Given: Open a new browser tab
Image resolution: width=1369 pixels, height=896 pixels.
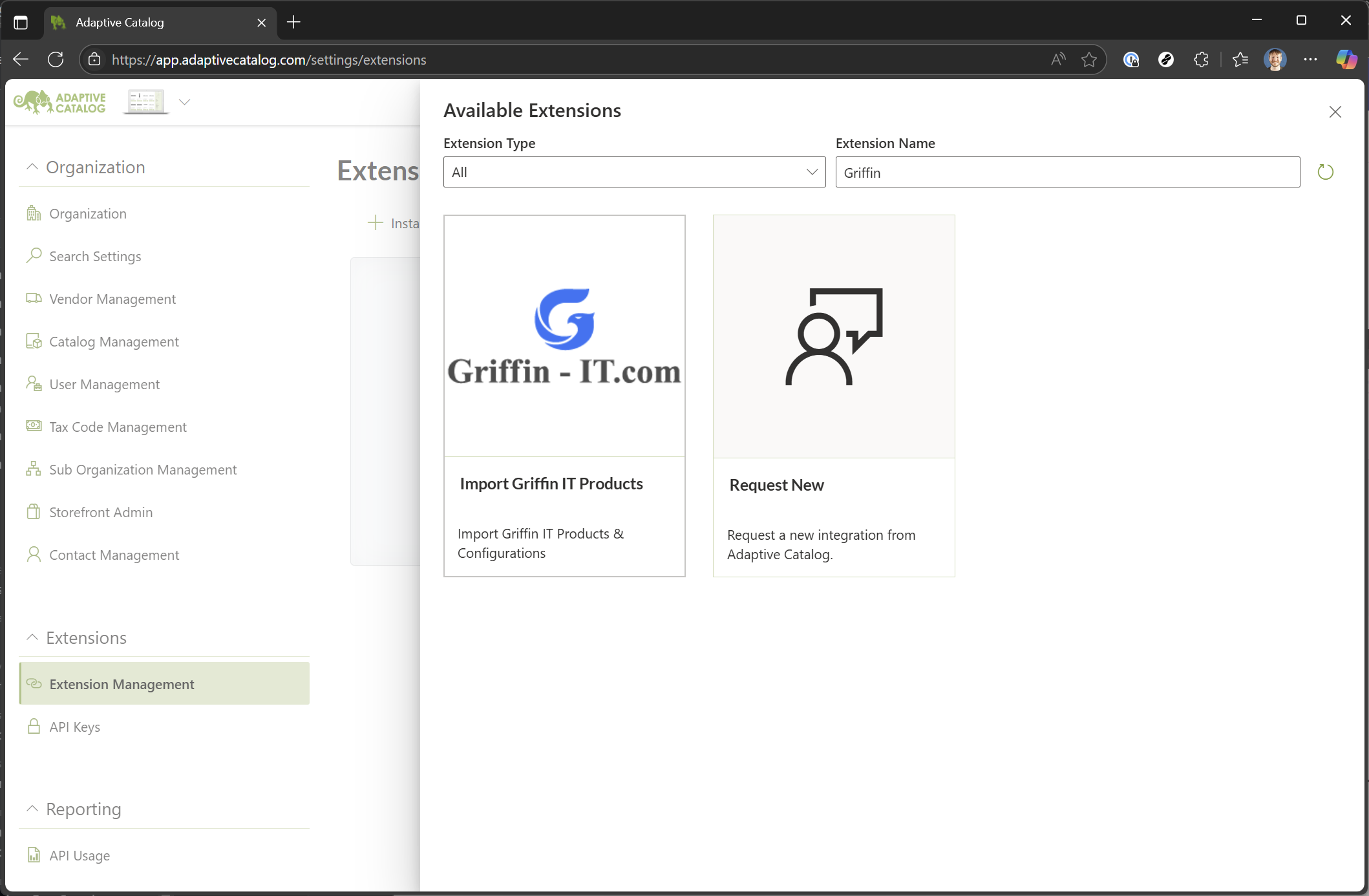Looking at the screenshot, I should [x=293, y=22].
